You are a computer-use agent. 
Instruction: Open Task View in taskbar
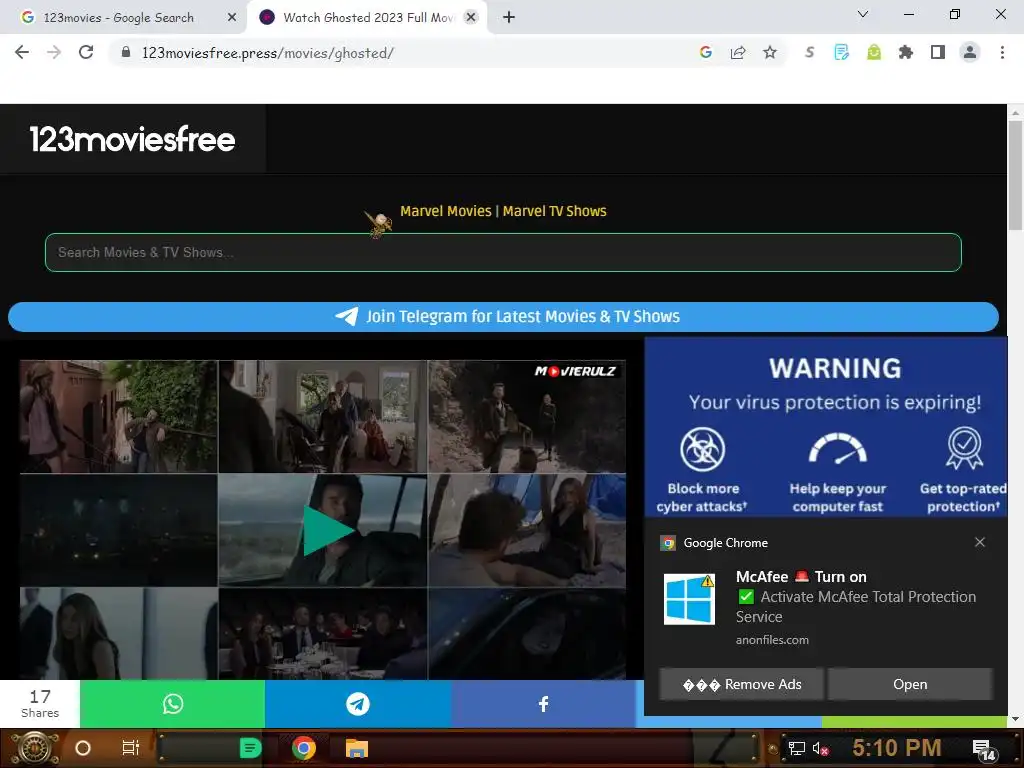click(131, 748)
